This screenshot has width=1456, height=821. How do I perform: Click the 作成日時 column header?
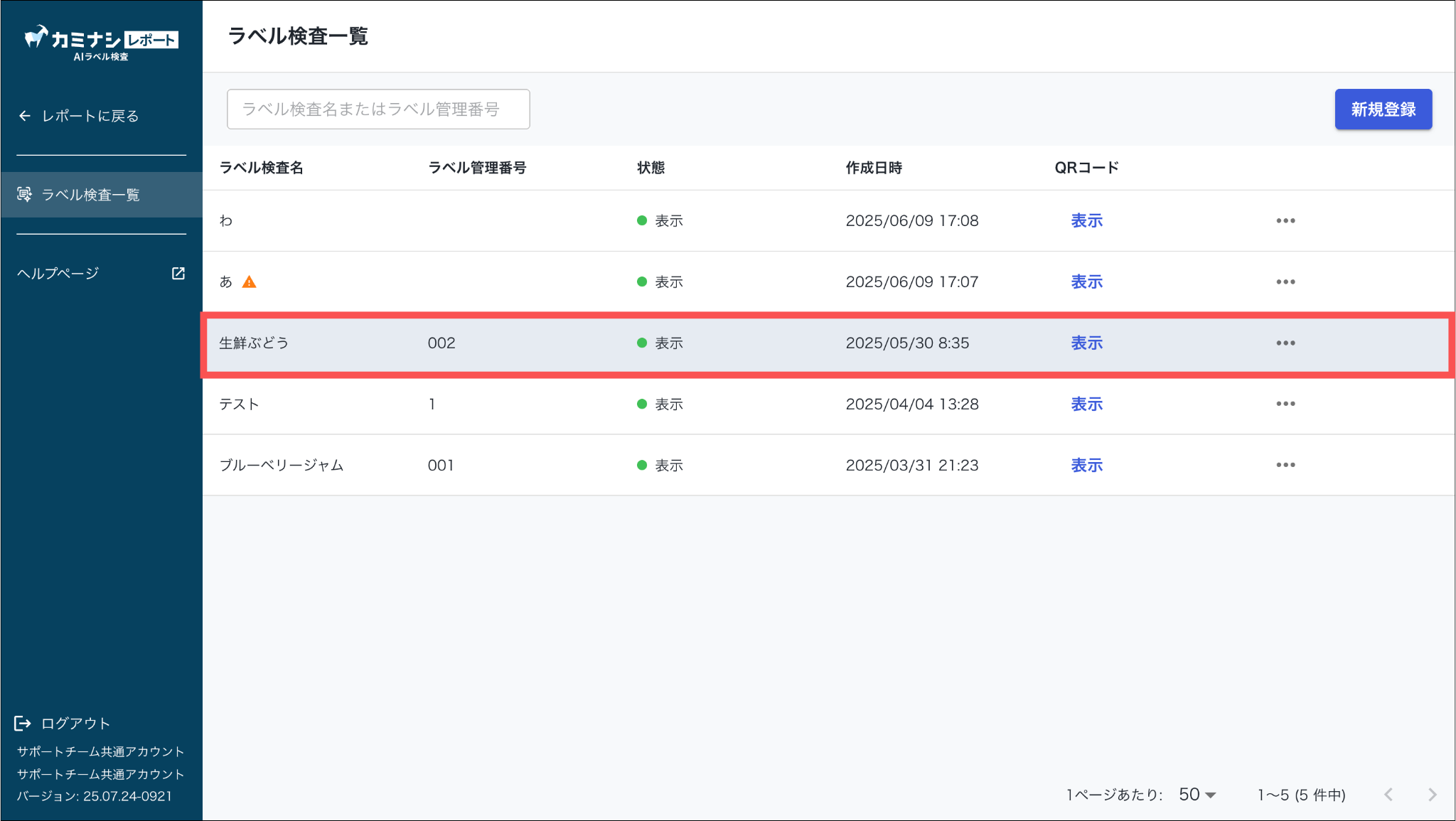coord(874,168)
